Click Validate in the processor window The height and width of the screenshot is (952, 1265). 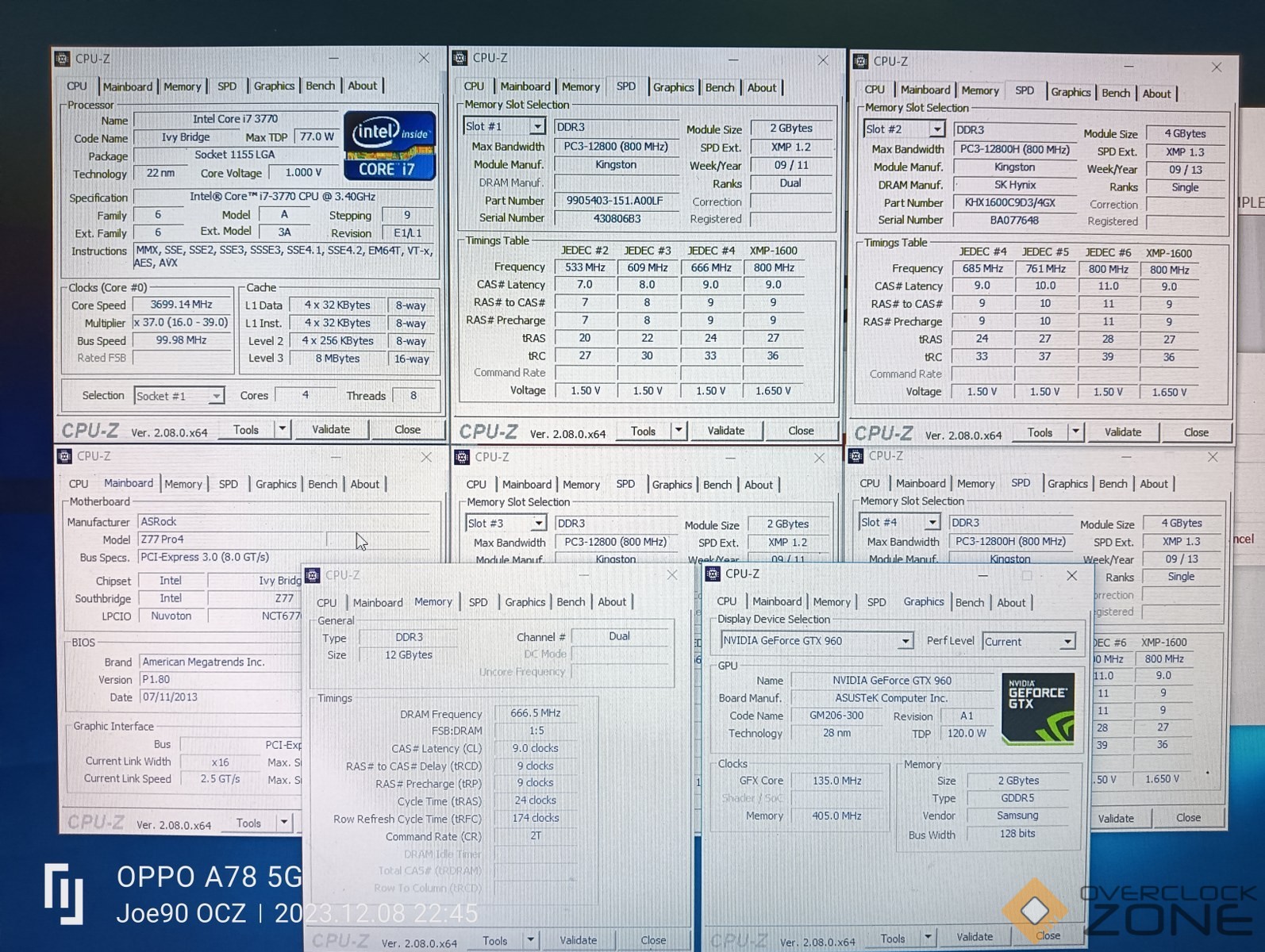331,429
